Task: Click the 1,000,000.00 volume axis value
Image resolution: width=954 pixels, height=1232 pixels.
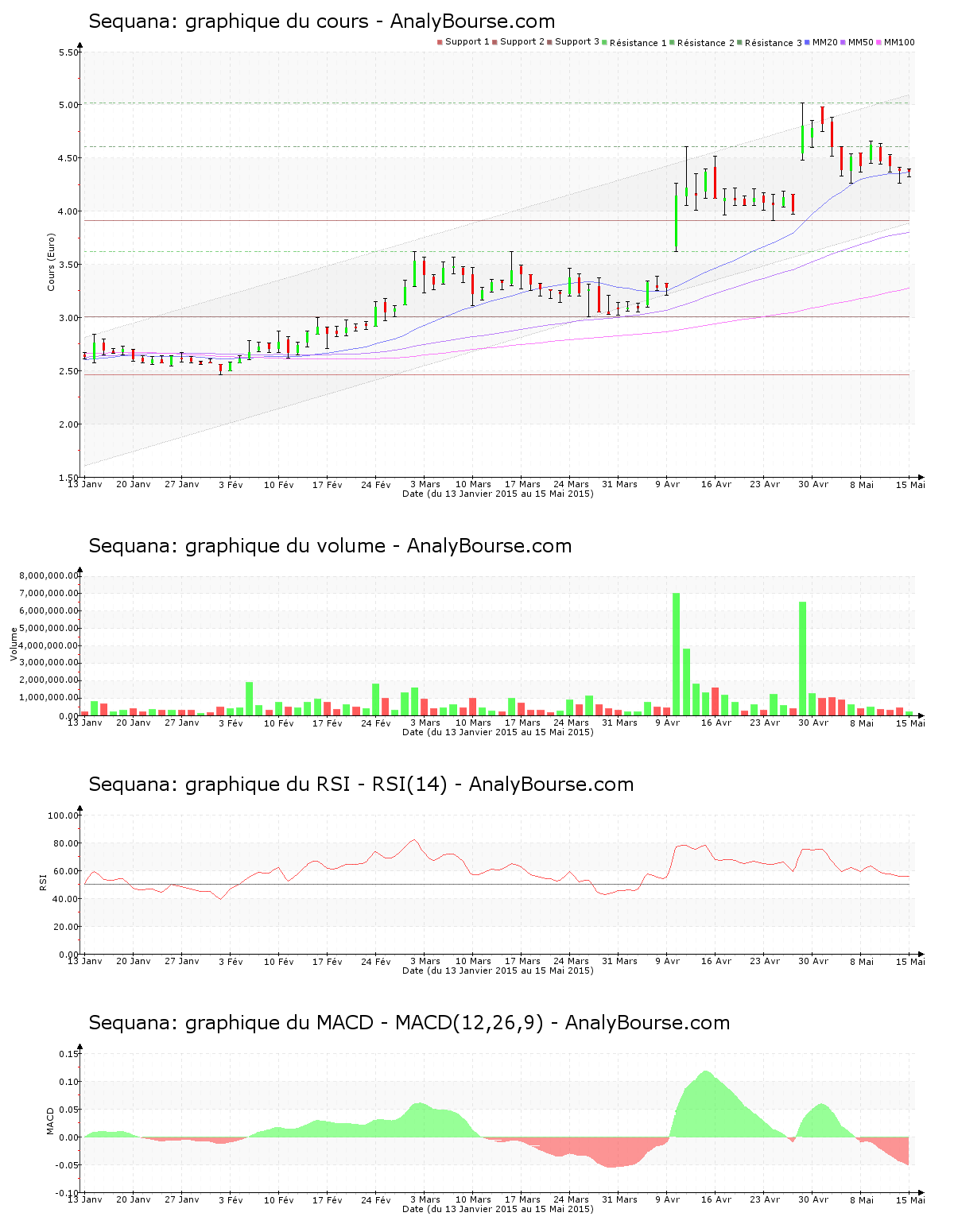Action: [x=48, y=698]
